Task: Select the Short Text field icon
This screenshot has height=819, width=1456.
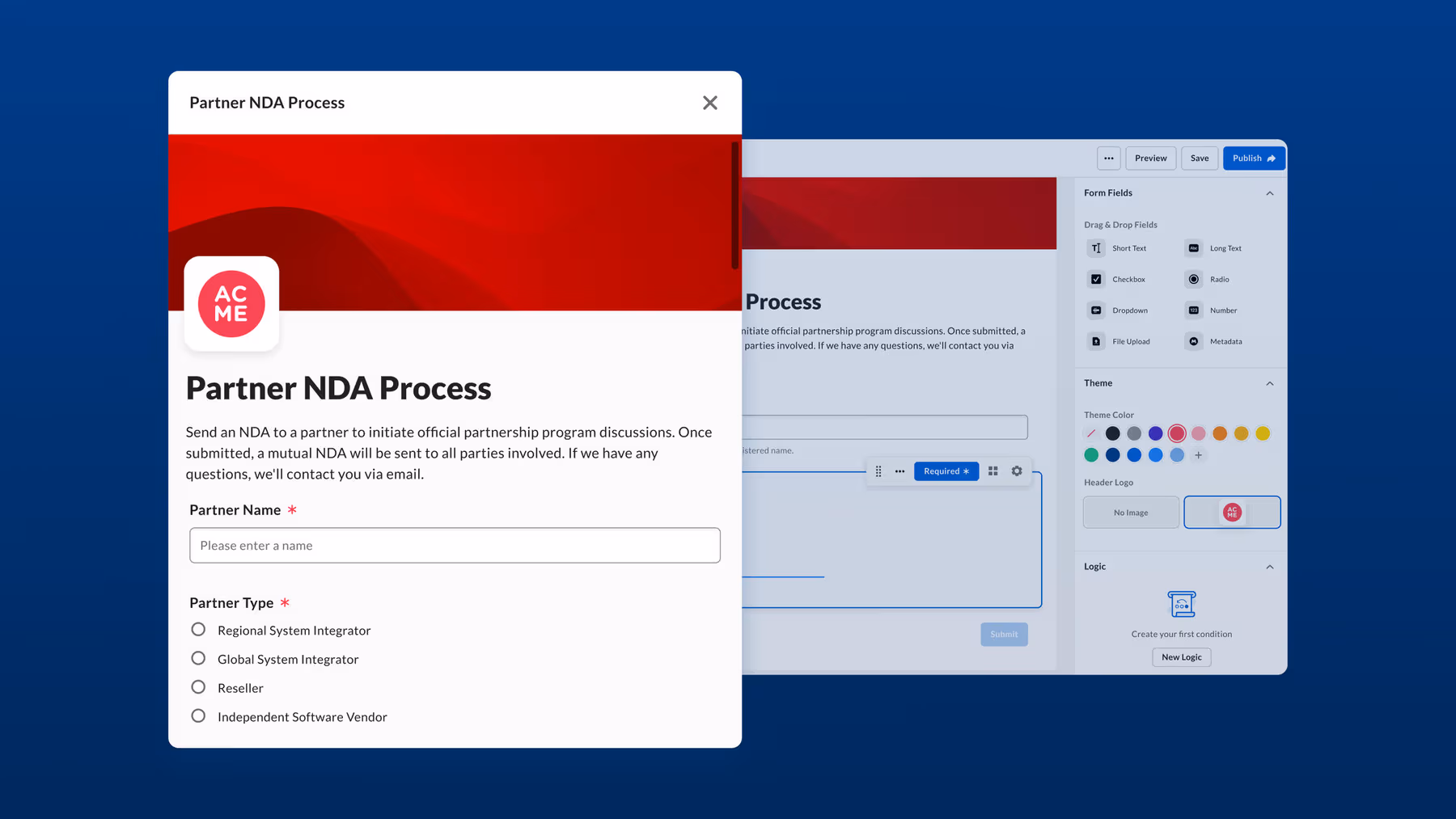Action: pyautogui.click(x=1096, y=248)
